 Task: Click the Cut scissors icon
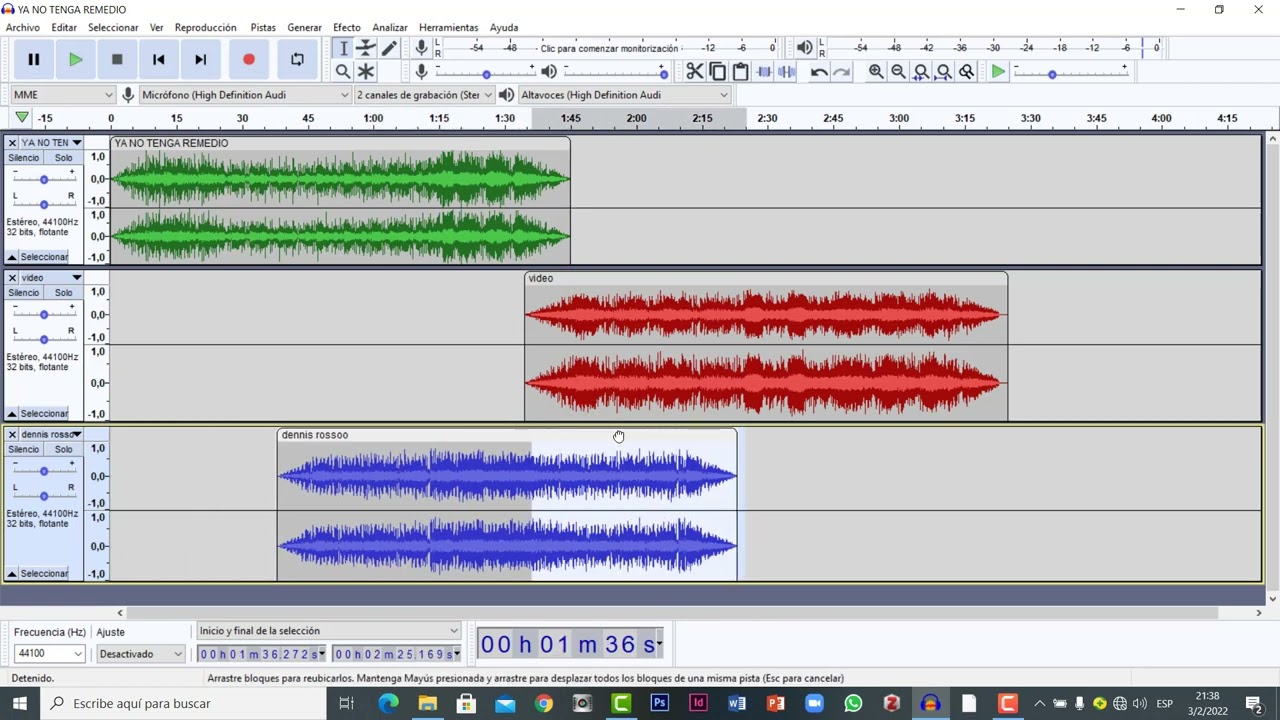pyautogui.click(x=694, y=71)
